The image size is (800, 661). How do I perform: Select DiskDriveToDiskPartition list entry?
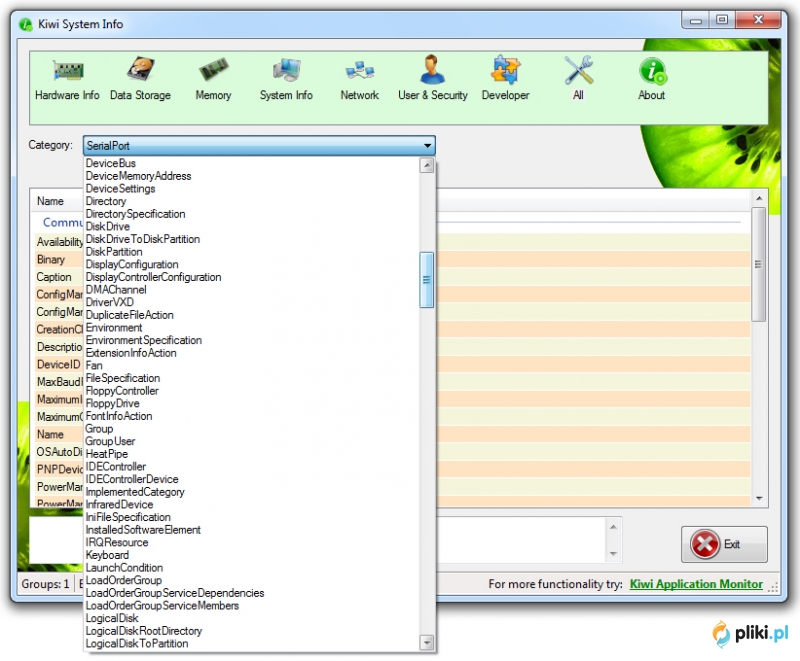coord(252,239)
